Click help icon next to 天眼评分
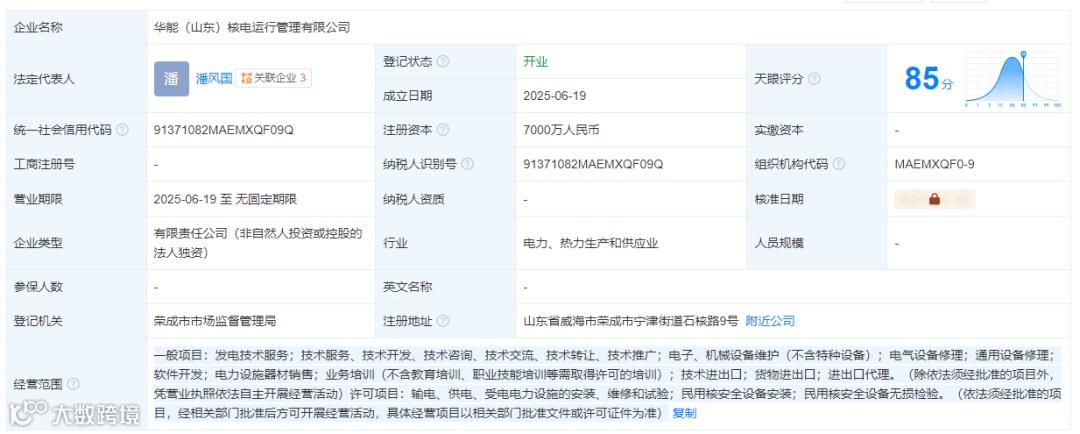Image resolution: width=1080 pixels, height=434 pixels. pyautogui.click(x=814, y=79)
